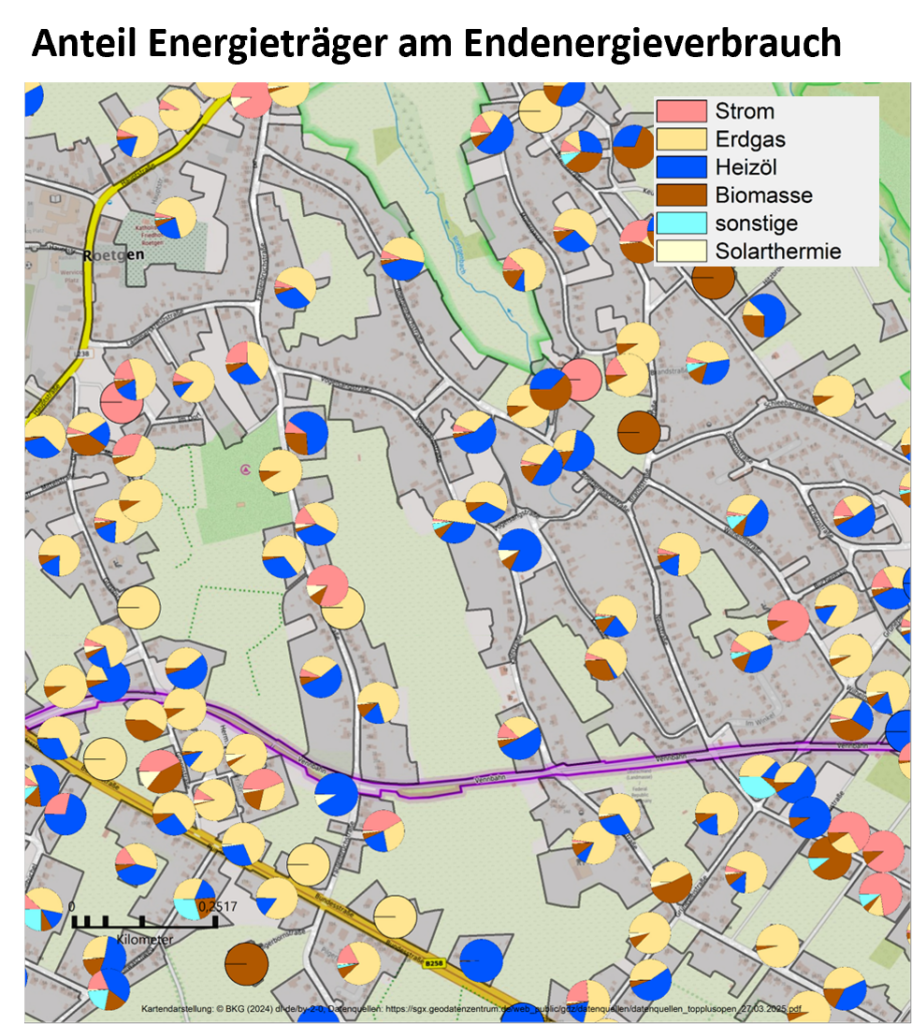Click the pink Strom legend swatch
The height and width of the screenshot is (1024, 912).
tap(682, 111)
